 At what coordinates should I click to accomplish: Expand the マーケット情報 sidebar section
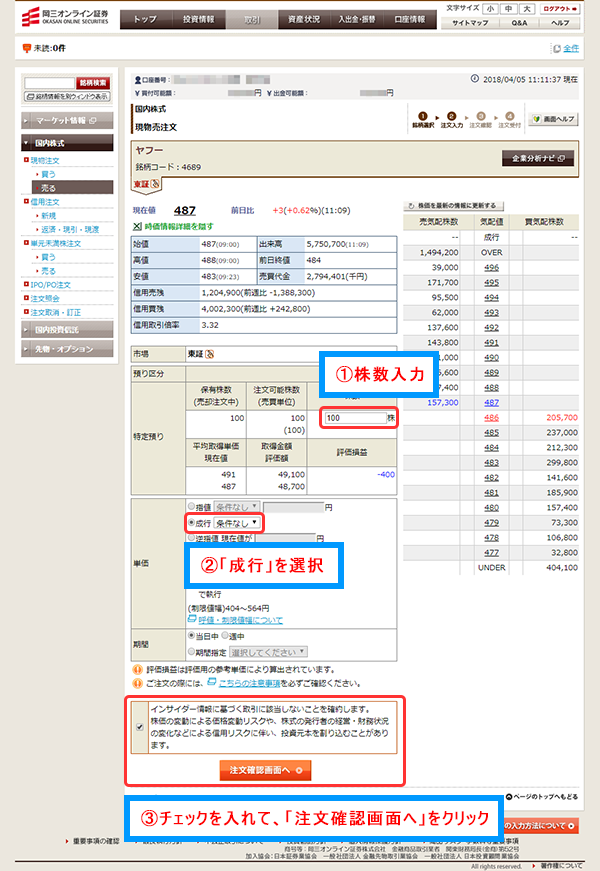pyautogui.click(x=67, y=121)
